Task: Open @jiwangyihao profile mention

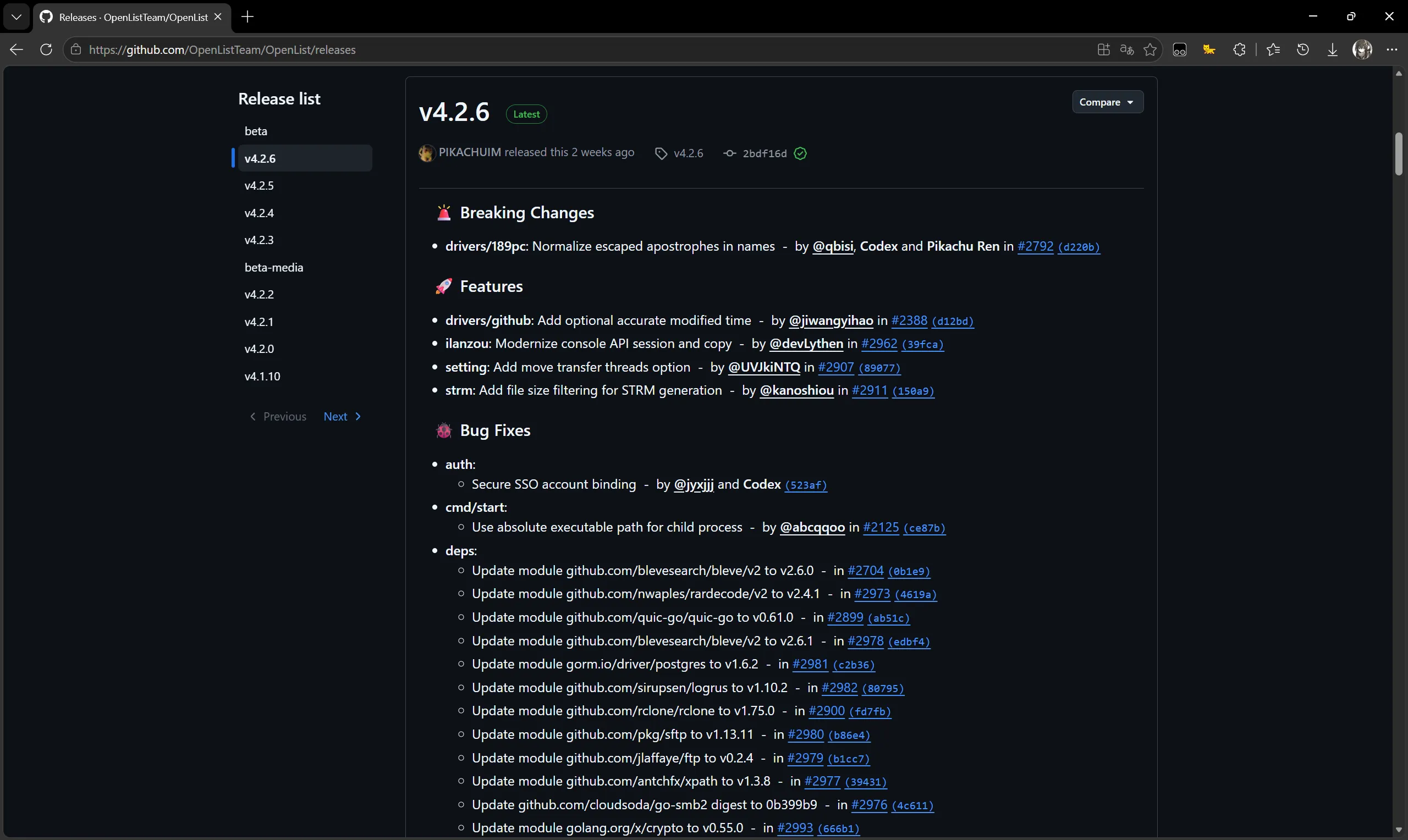Action: coord(831,320)
